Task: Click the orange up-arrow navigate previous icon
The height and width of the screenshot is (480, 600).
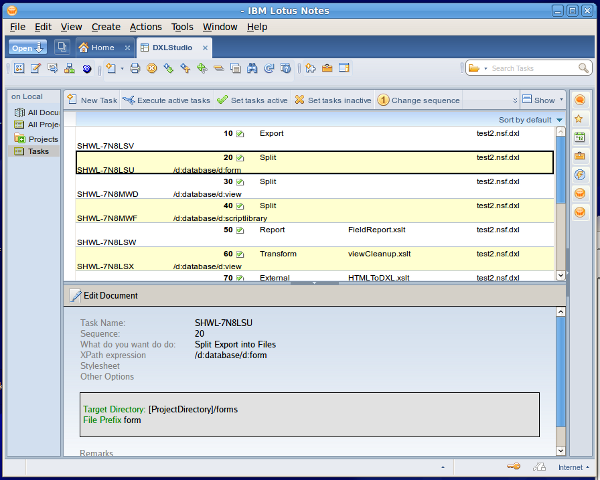Action: pyautogui.click(x=185, y=69)
